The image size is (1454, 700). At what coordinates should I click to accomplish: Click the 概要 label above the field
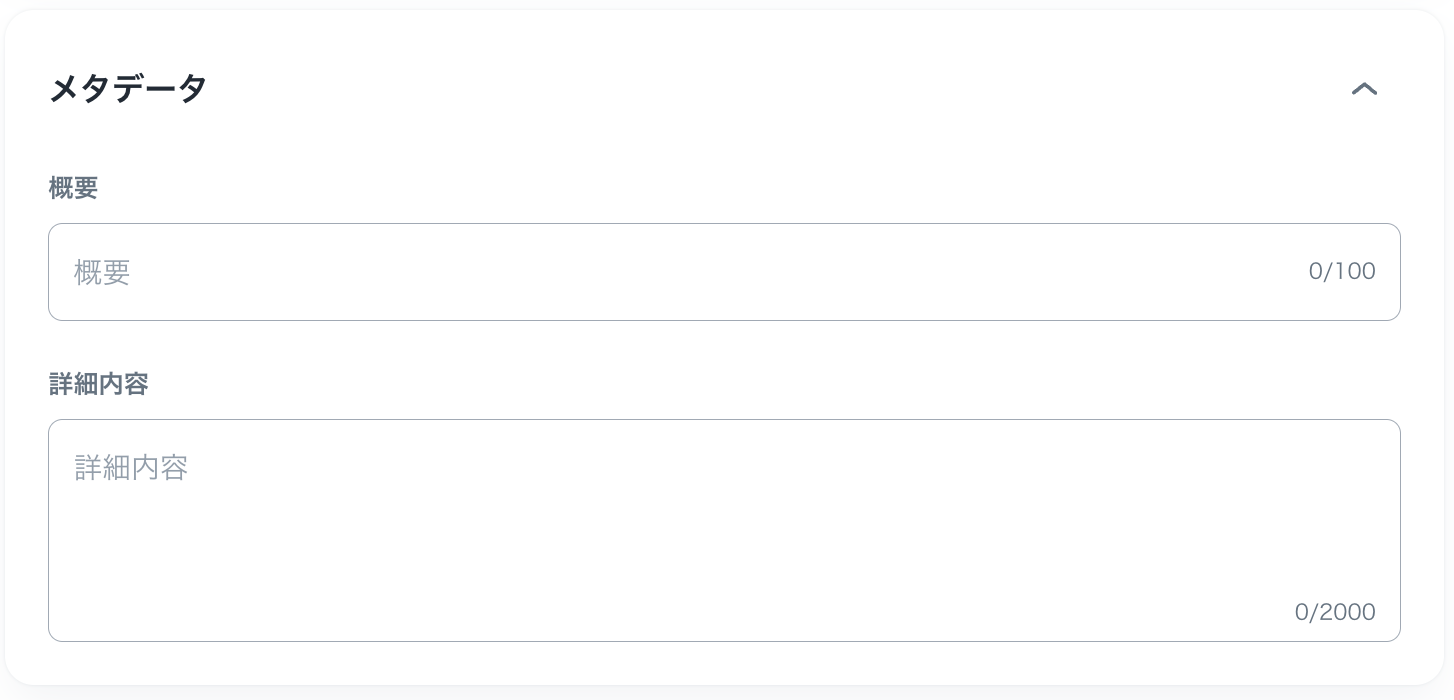point(73,188)
